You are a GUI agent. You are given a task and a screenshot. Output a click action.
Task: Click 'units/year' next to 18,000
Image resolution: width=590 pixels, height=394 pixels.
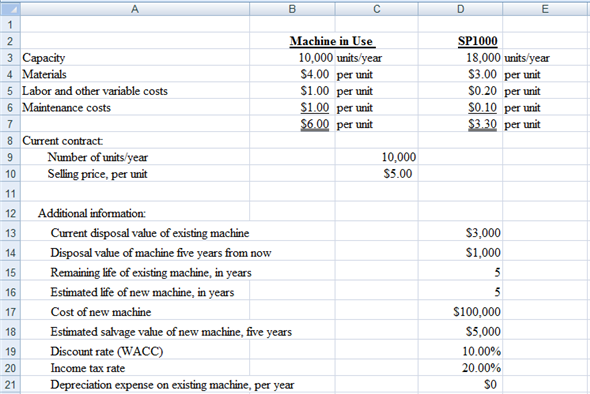pyautogui.click(x=527, y=58)
